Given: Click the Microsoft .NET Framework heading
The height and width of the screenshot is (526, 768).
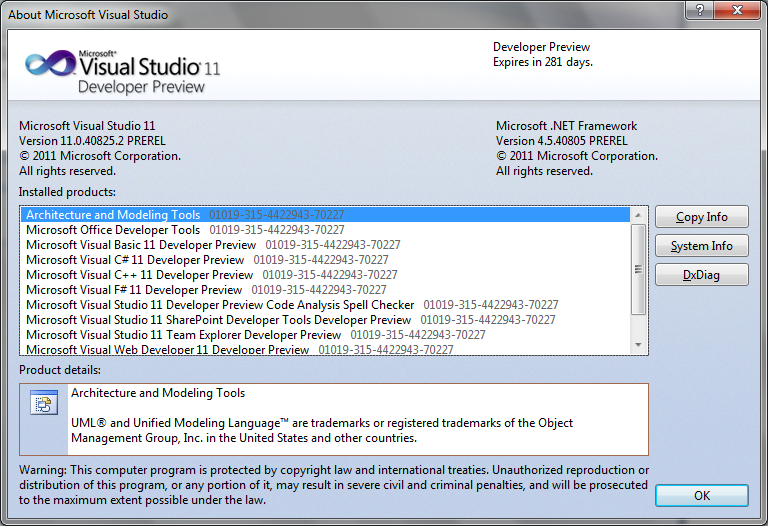Looking at the screenshot, I should point(566,126).
